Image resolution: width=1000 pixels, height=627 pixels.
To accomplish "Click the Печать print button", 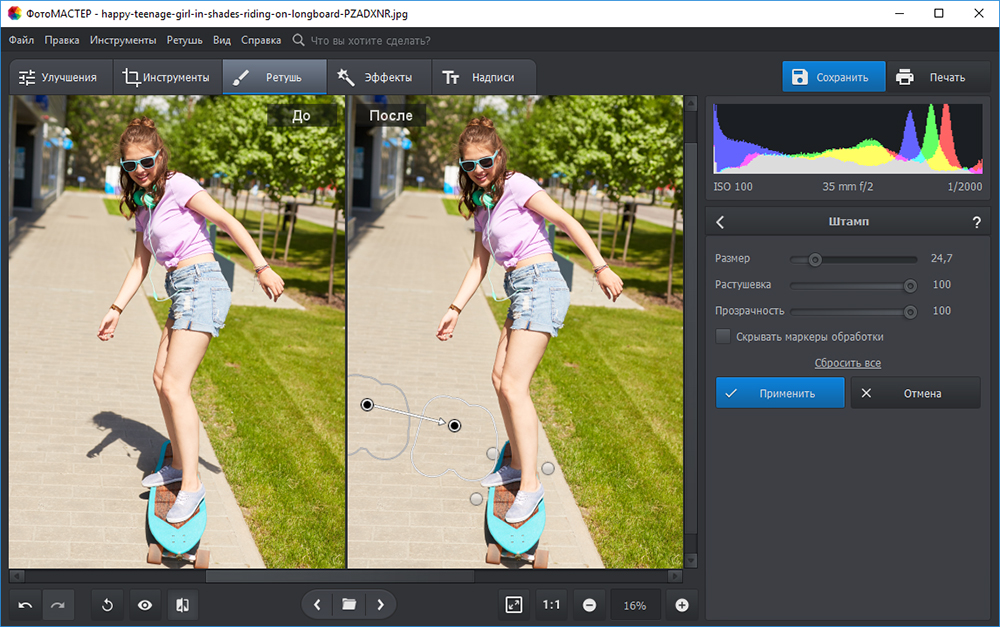I will pyautogui.click(x=938, y=77).
